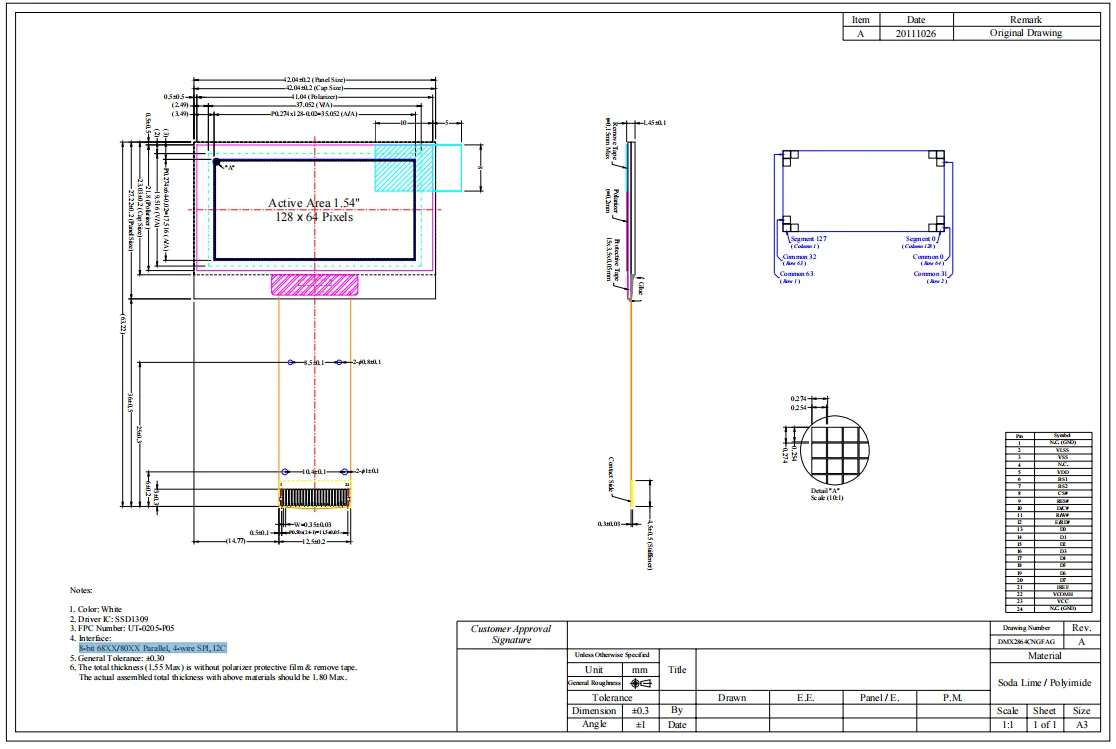Select the magenta hatched FPC connector area
The width and height of the screenshot is (1116, 749).
312,287
